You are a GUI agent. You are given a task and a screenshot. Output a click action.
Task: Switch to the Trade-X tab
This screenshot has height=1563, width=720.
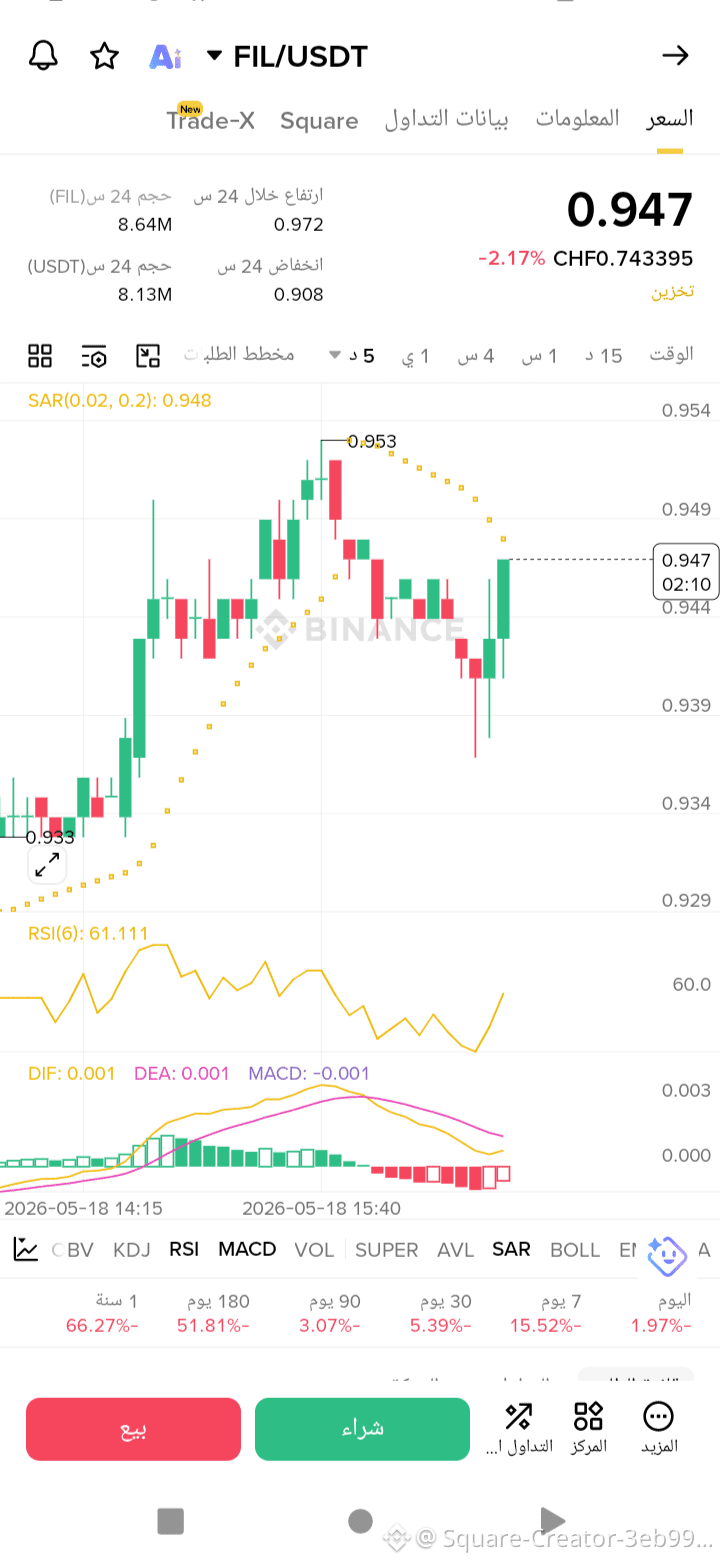tap(210, 120)
